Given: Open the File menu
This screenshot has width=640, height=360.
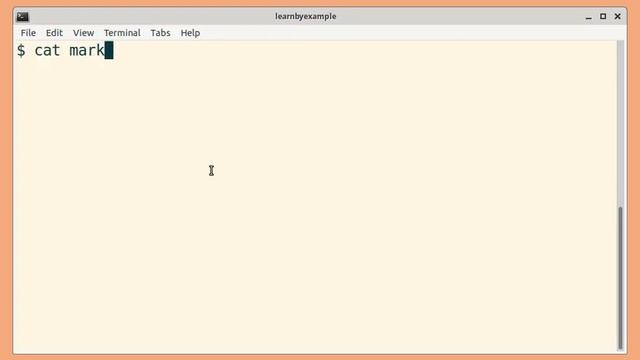Looking at the screenshot, I should coord(28,33).
